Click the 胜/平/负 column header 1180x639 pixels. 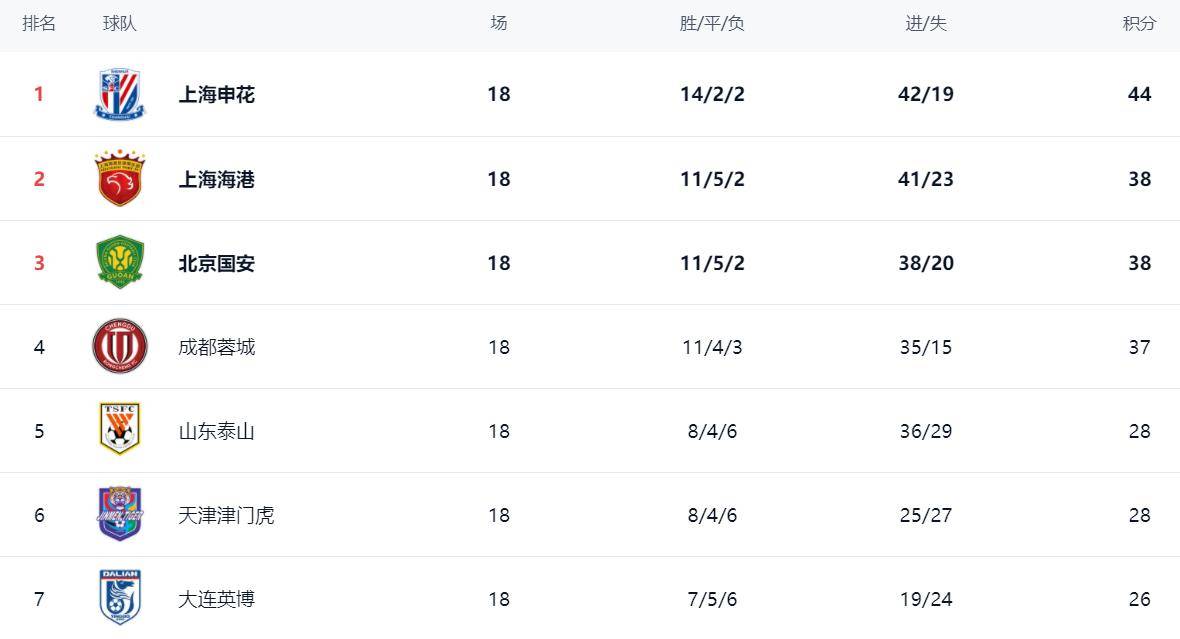click(x=712, y=24)
